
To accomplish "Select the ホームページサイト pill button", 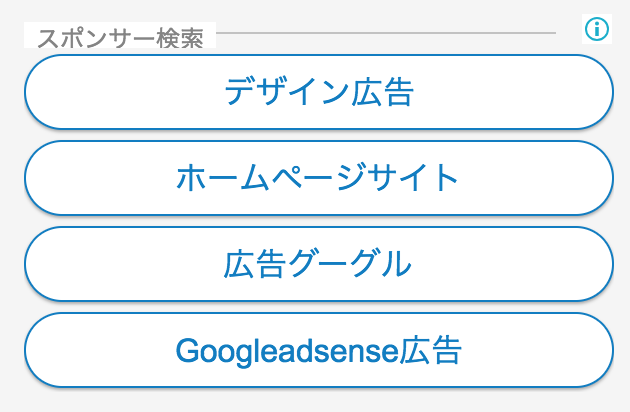I will (x=319, y=178).
